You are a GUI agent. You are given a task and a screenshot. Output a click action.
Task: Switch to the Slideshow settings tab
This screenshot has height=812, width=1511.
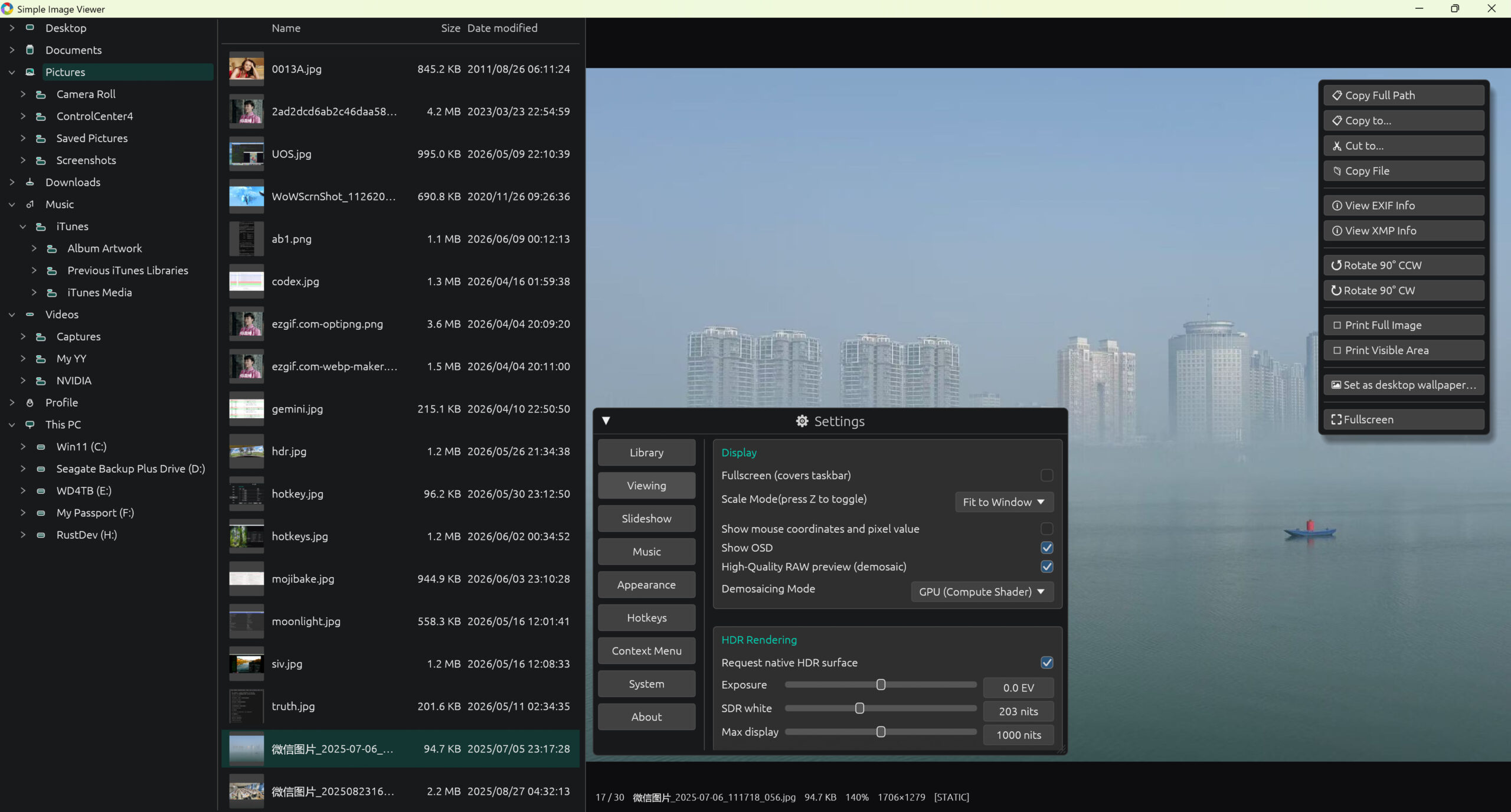coord(646,519)
